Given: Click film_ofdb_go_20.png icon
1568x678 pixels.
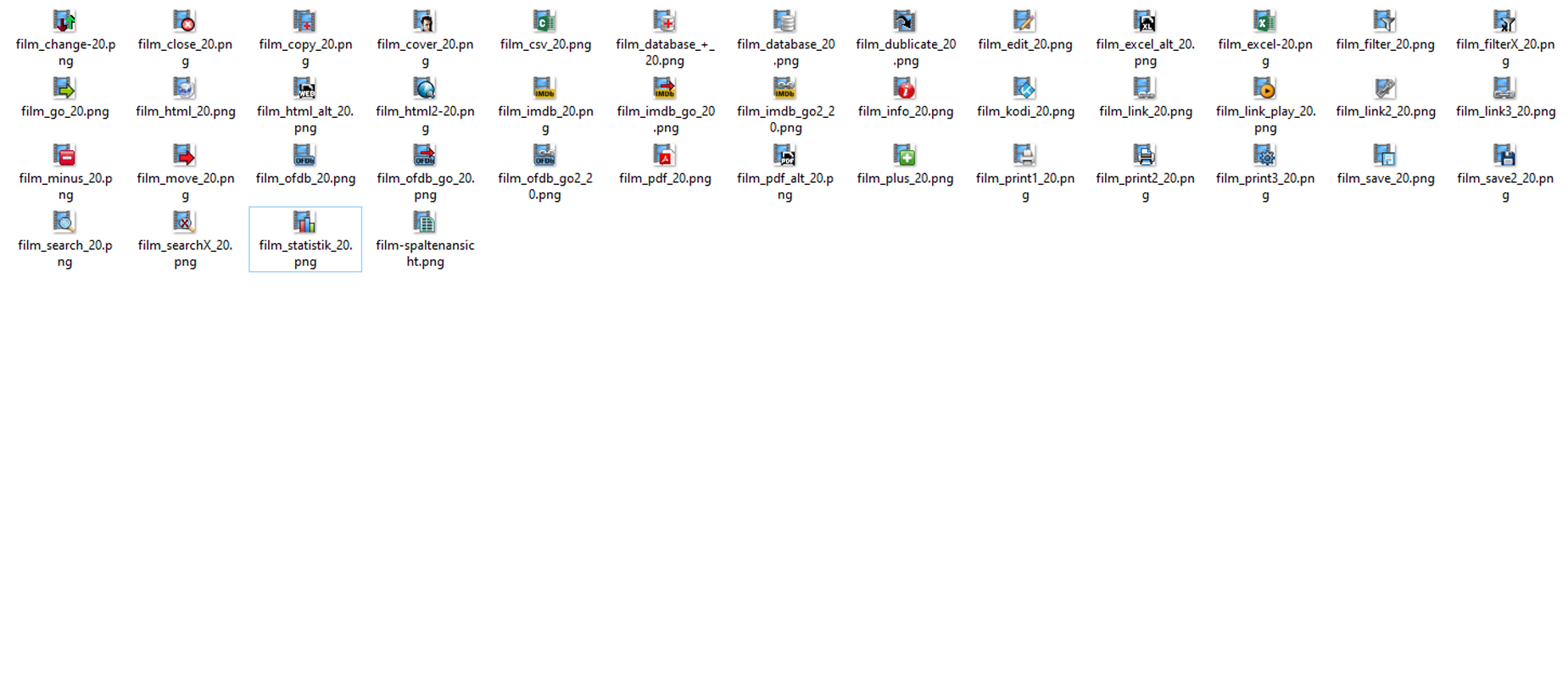Looking at the screenshot, I should click(424, 154).
